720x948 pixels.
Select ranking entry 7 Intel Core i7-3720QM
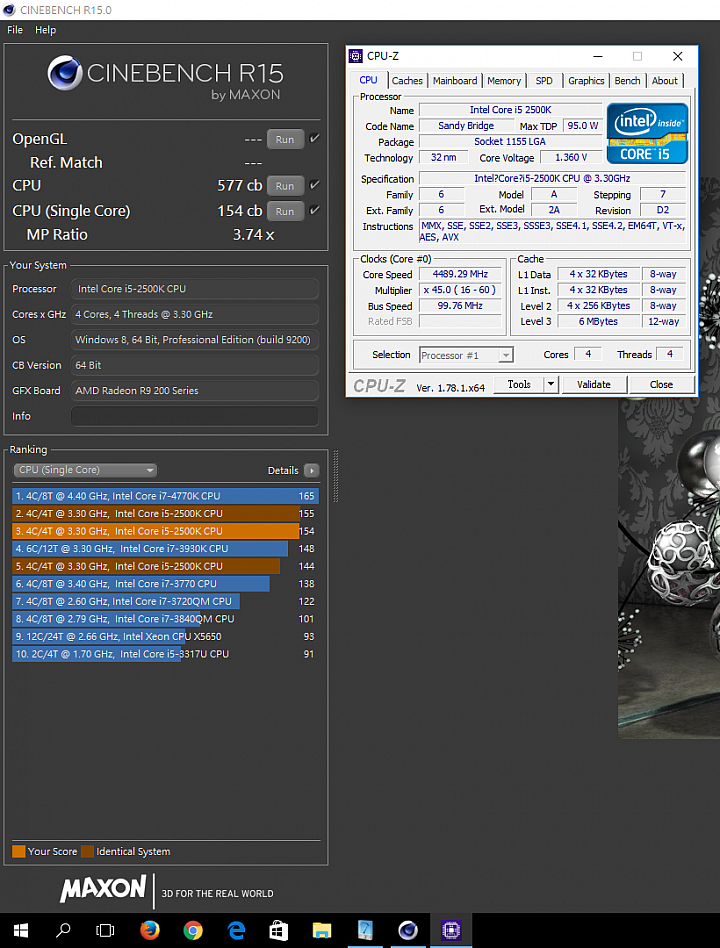click(165, 601)
